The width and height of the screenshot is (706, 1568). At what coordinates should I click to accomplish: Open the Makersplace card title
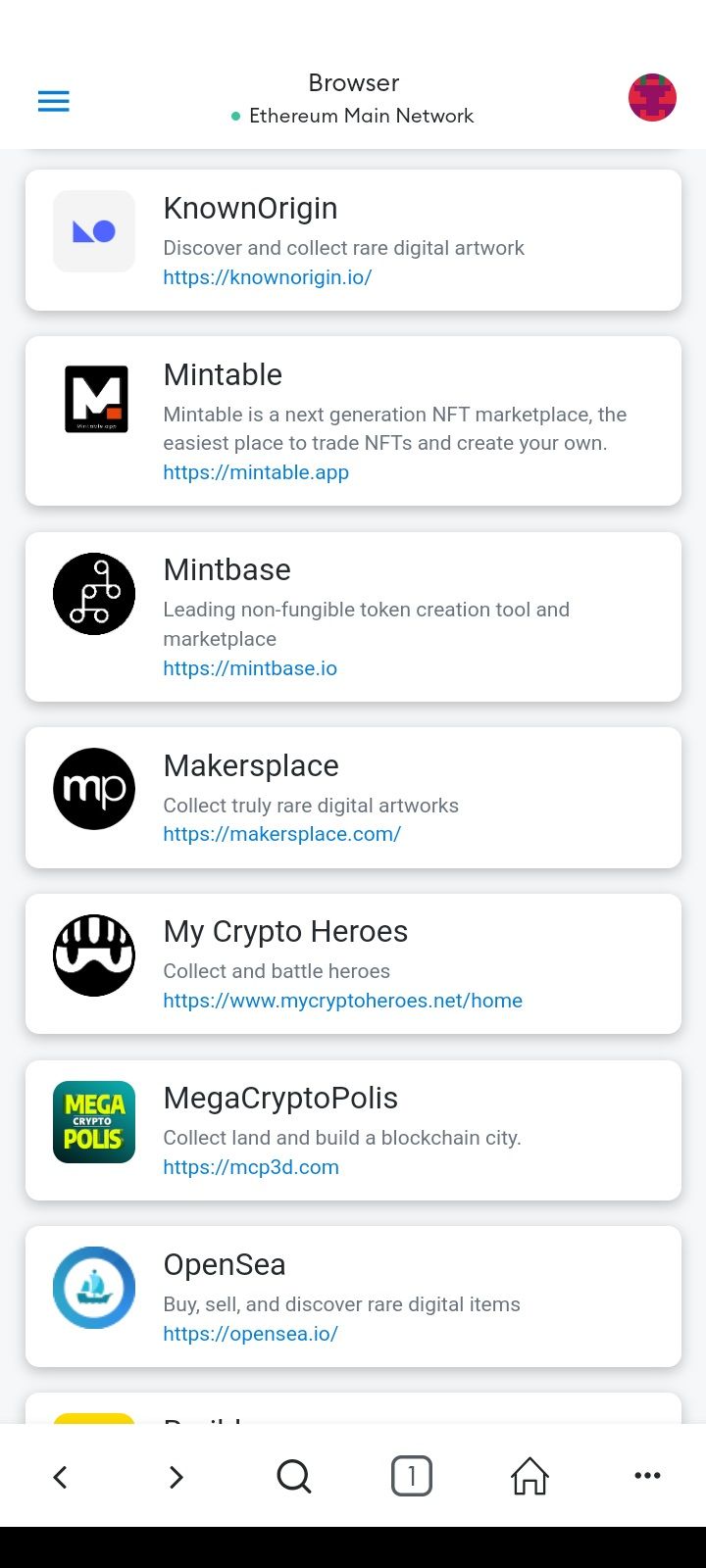pyautogui.click(x=251, y=765)
